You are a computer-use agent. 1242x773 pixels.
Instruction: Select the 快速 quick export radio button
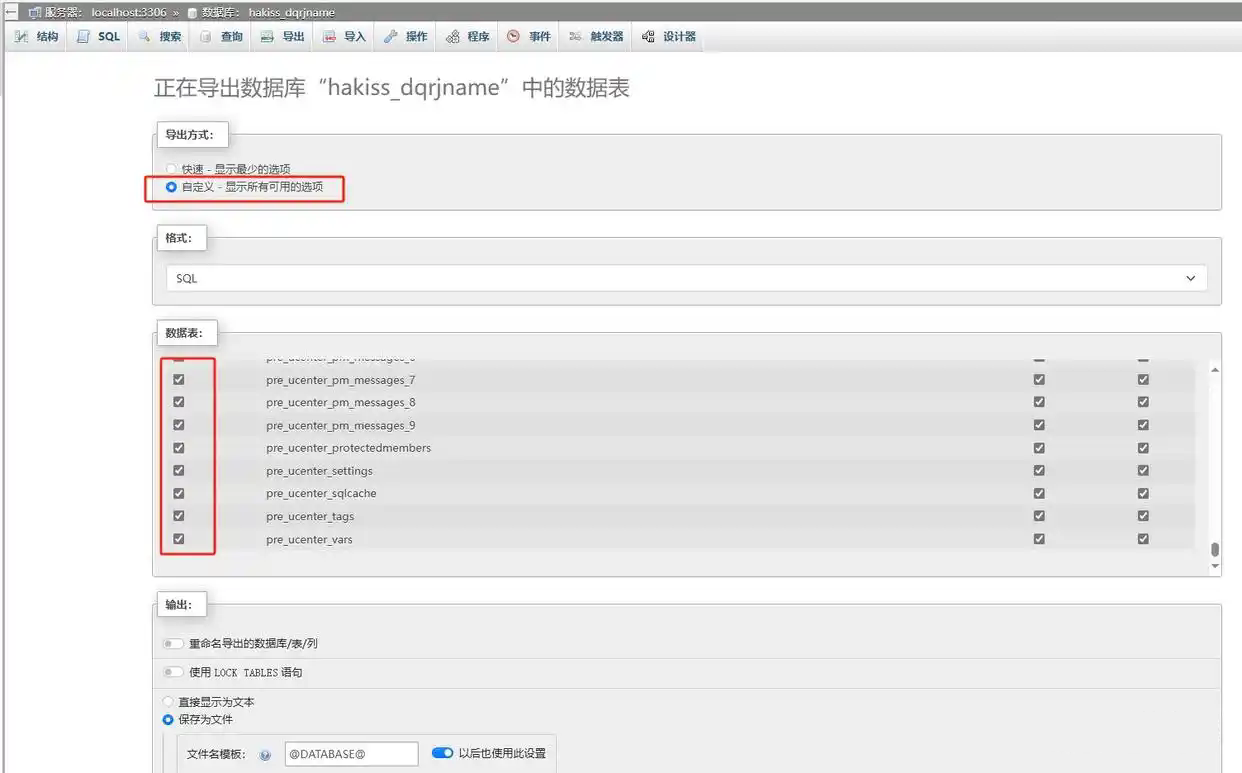click(170, 169)
